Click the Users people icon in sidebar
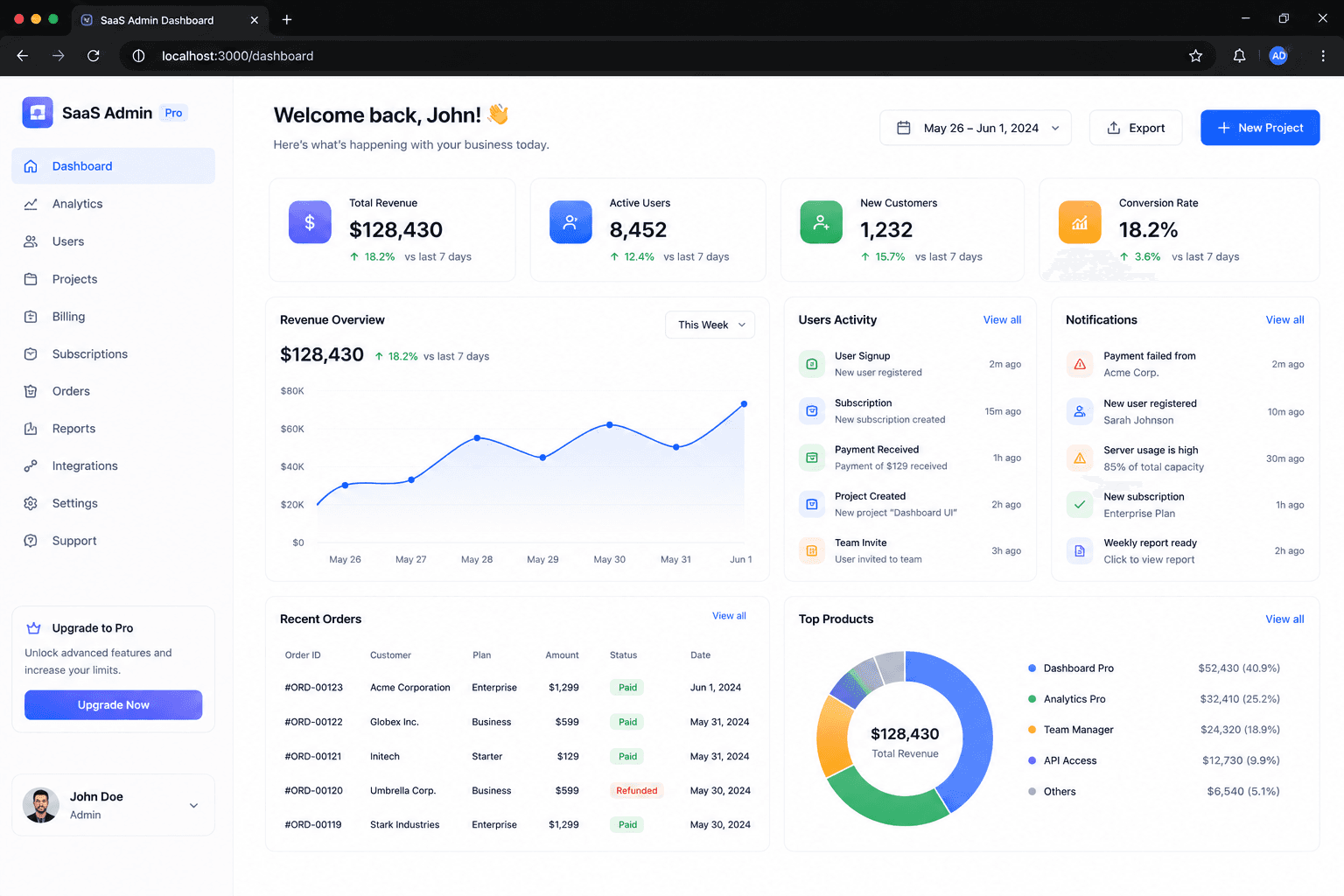The image size is (1344, 896). click(31, 241)
